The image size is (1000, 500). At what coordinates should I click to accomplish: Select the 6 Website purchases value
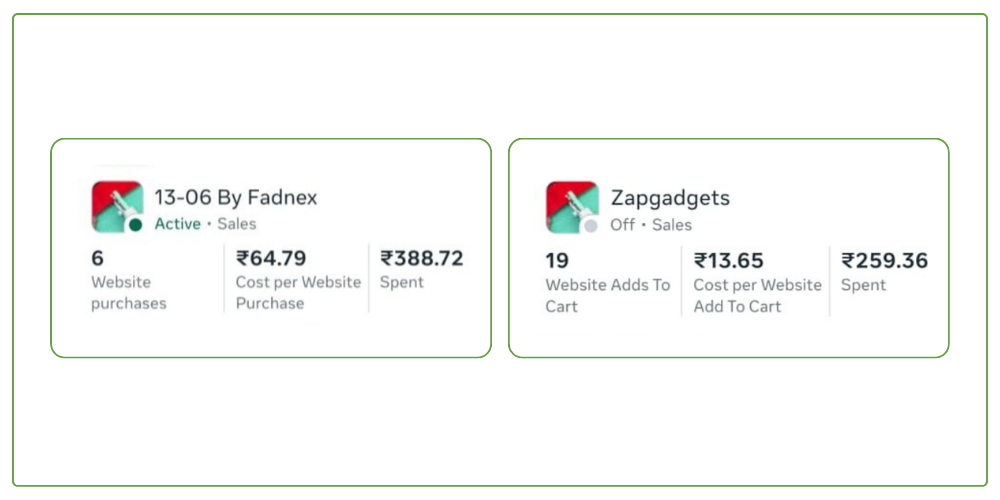[97, 258]
